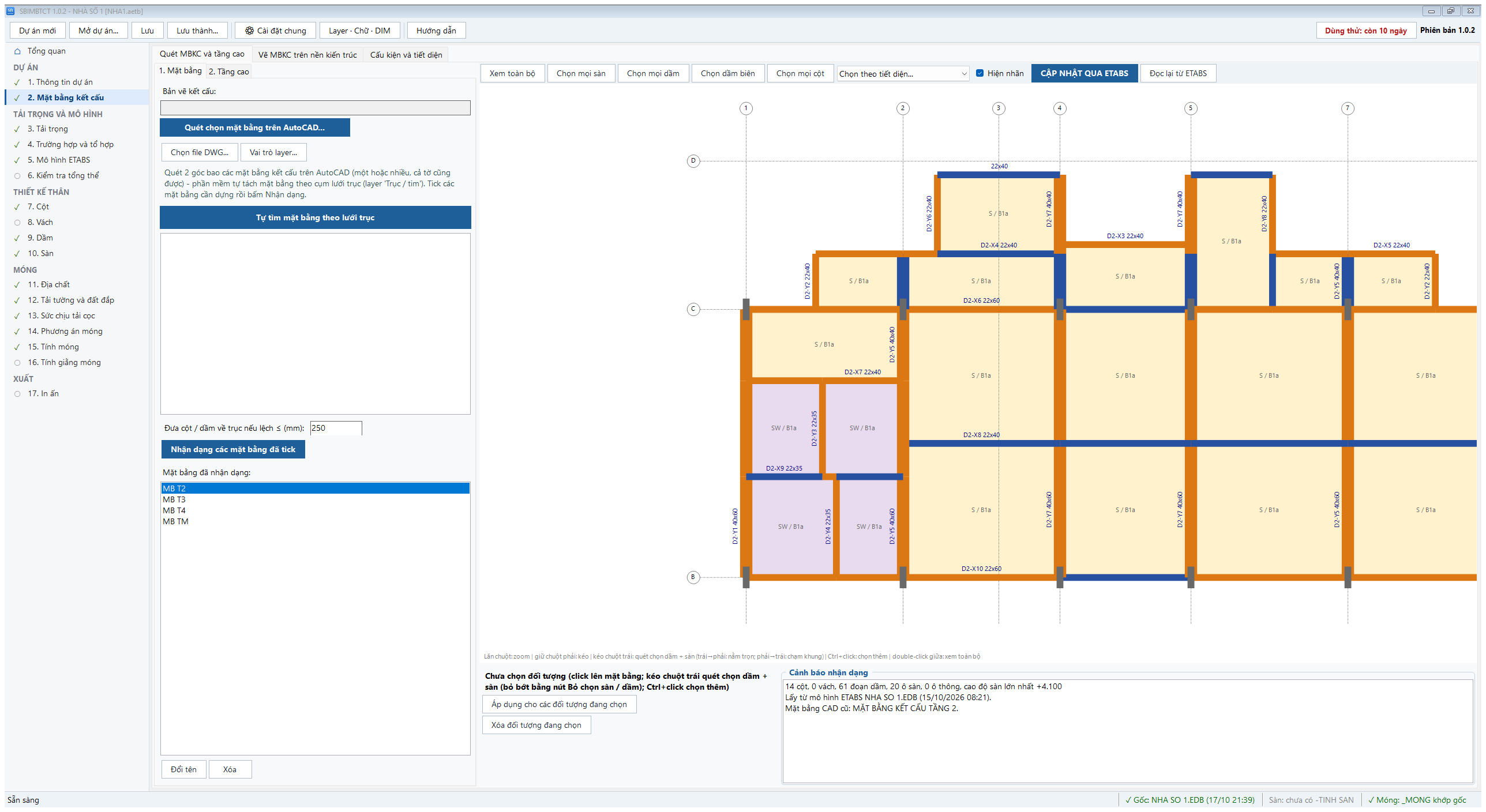This screenshot has height=812, width=1486.
Task: Open the Cấu kiện và tiết diện tab
Action: [406, 55]
